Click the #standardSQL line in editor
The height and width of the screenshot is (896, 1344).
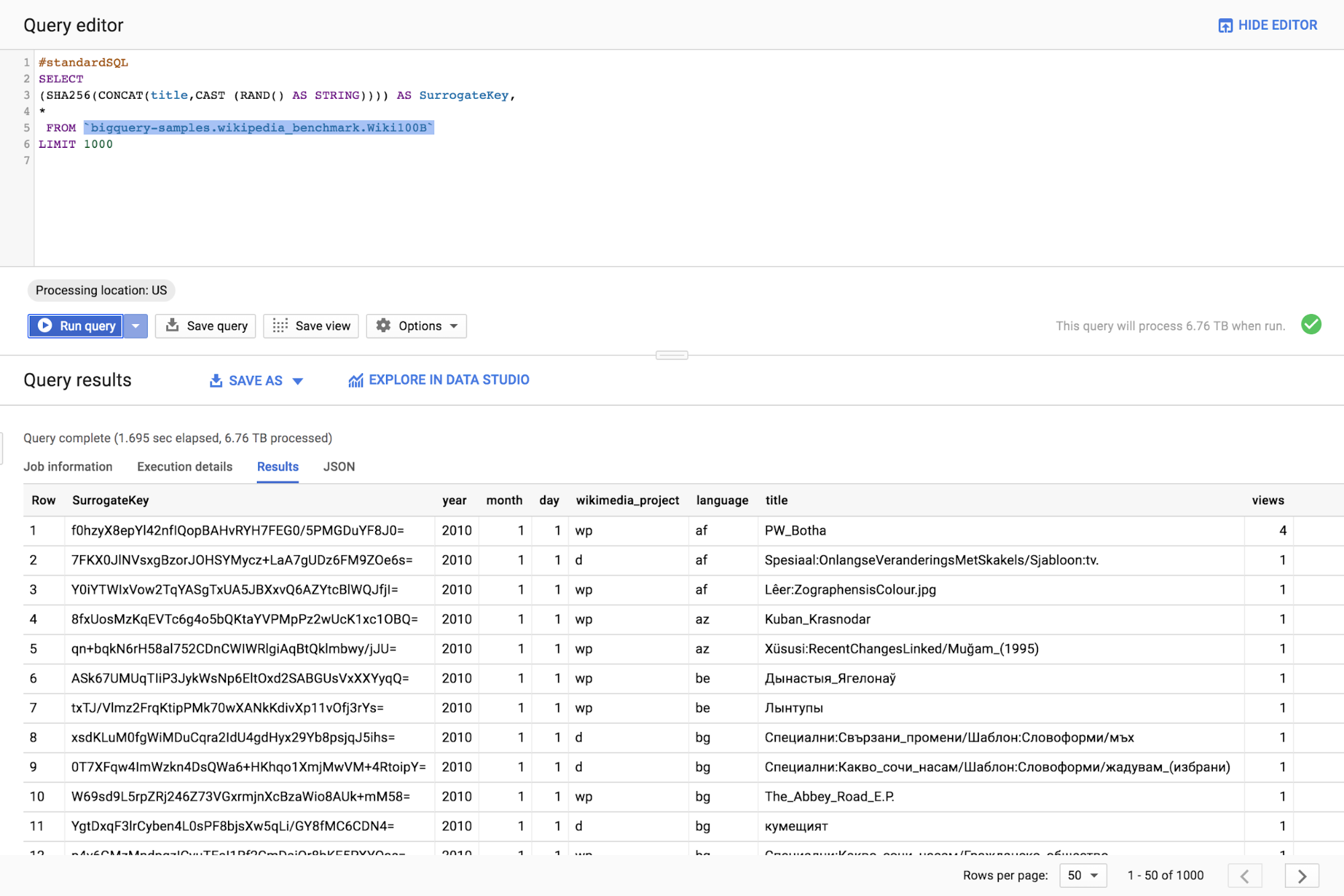[x=83, y=63]
